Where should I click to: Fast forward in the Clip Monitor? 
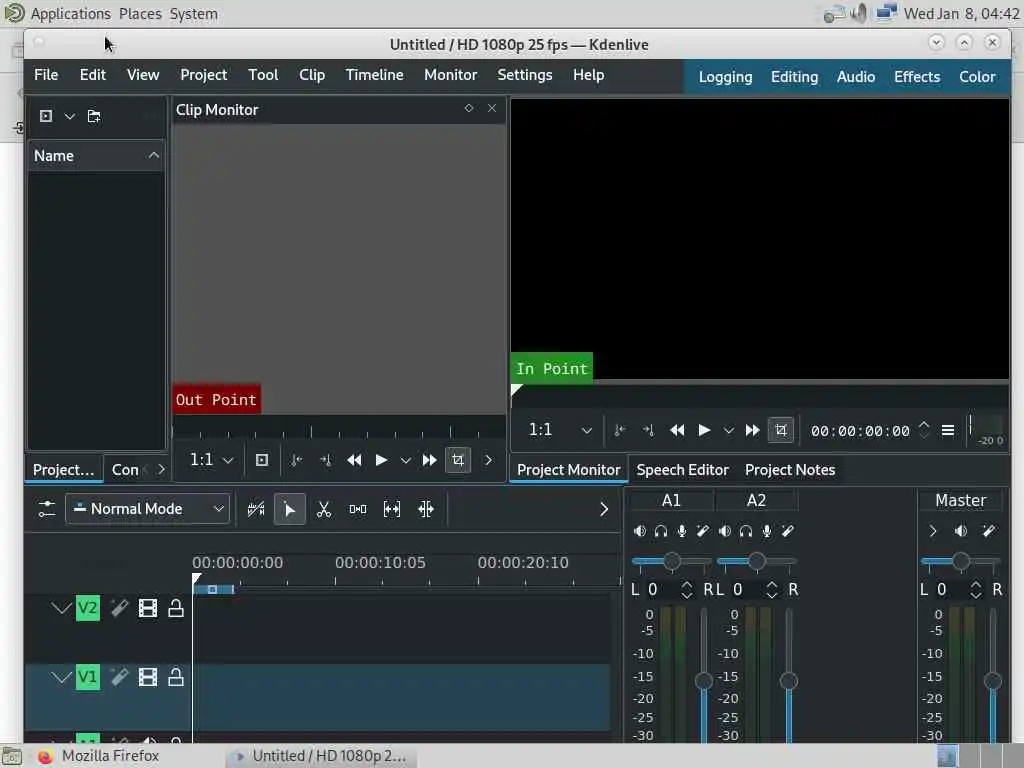tap(429, 460)
